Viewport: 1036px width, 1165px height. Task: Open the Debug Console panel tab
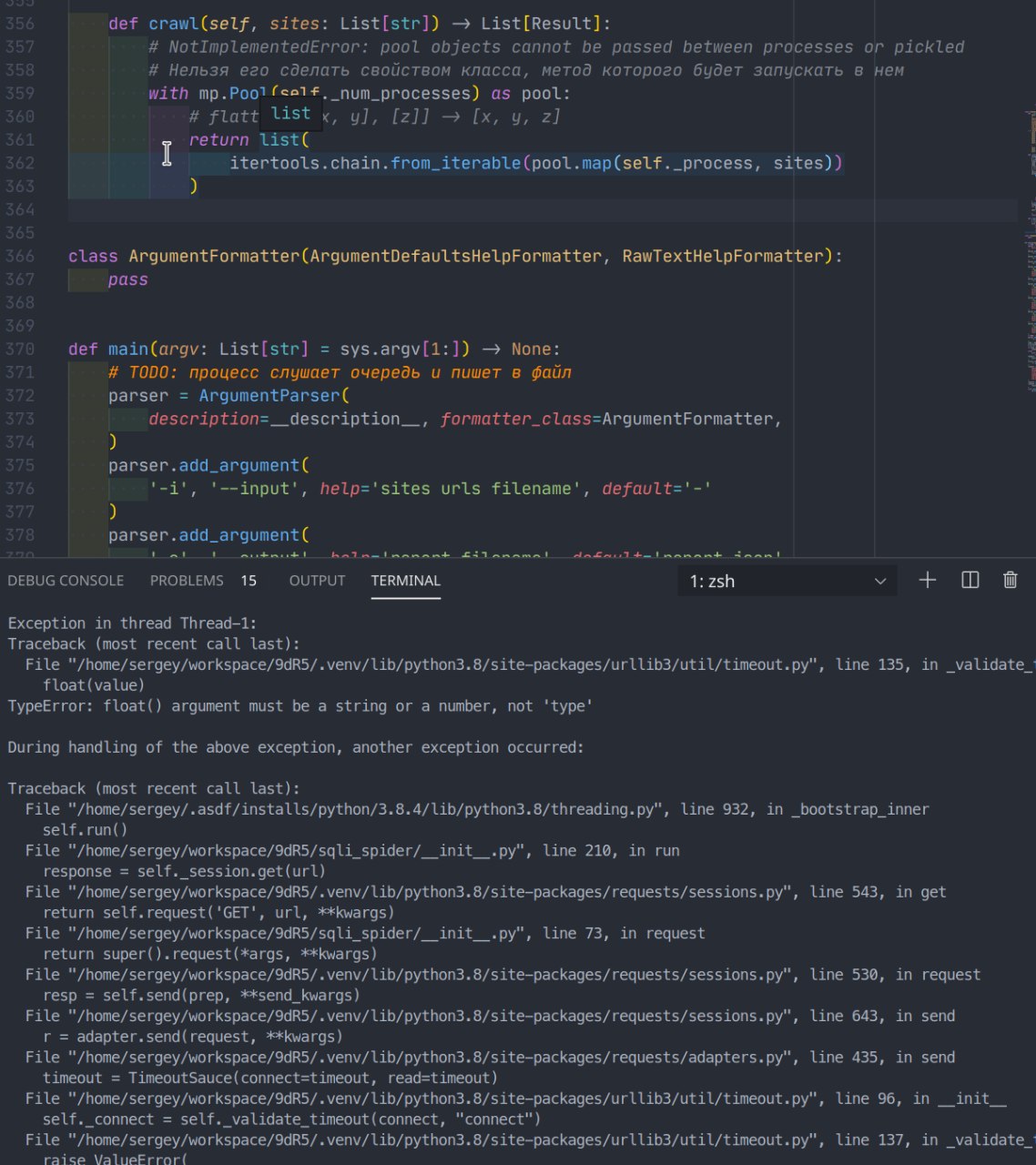click(66, 581)
